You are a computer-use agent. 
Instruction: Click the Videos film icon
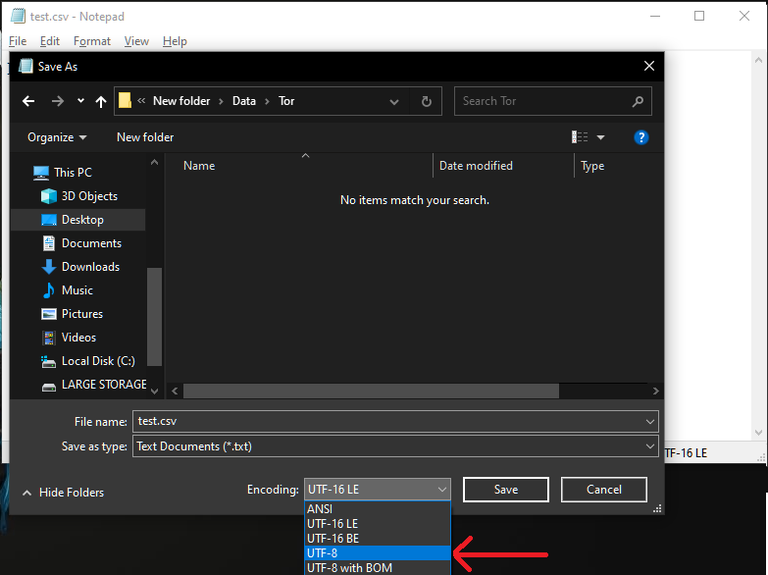tap(48, 337)
